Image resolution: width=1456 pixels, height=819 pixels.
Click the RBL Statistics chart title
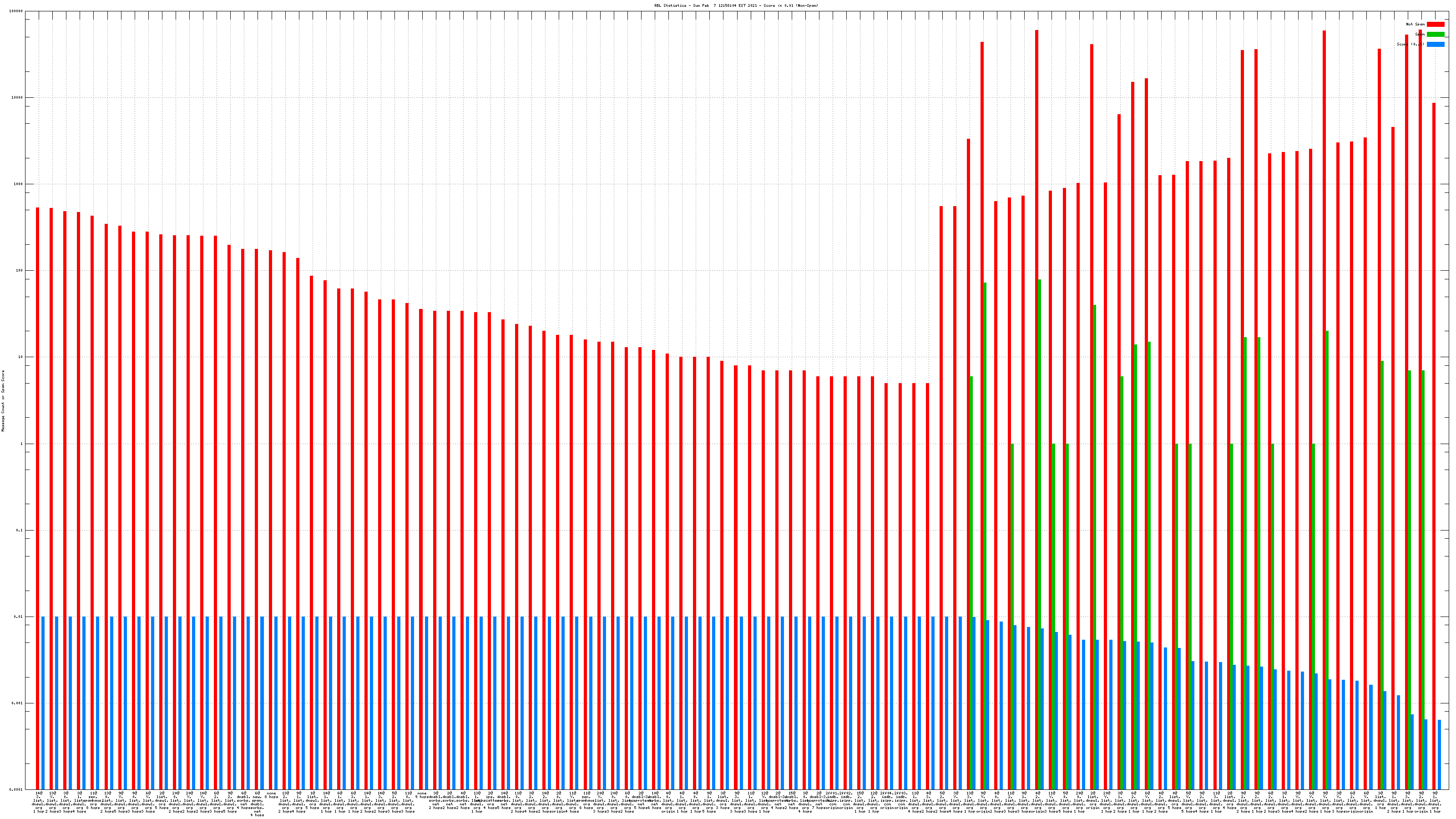point(736,5)
